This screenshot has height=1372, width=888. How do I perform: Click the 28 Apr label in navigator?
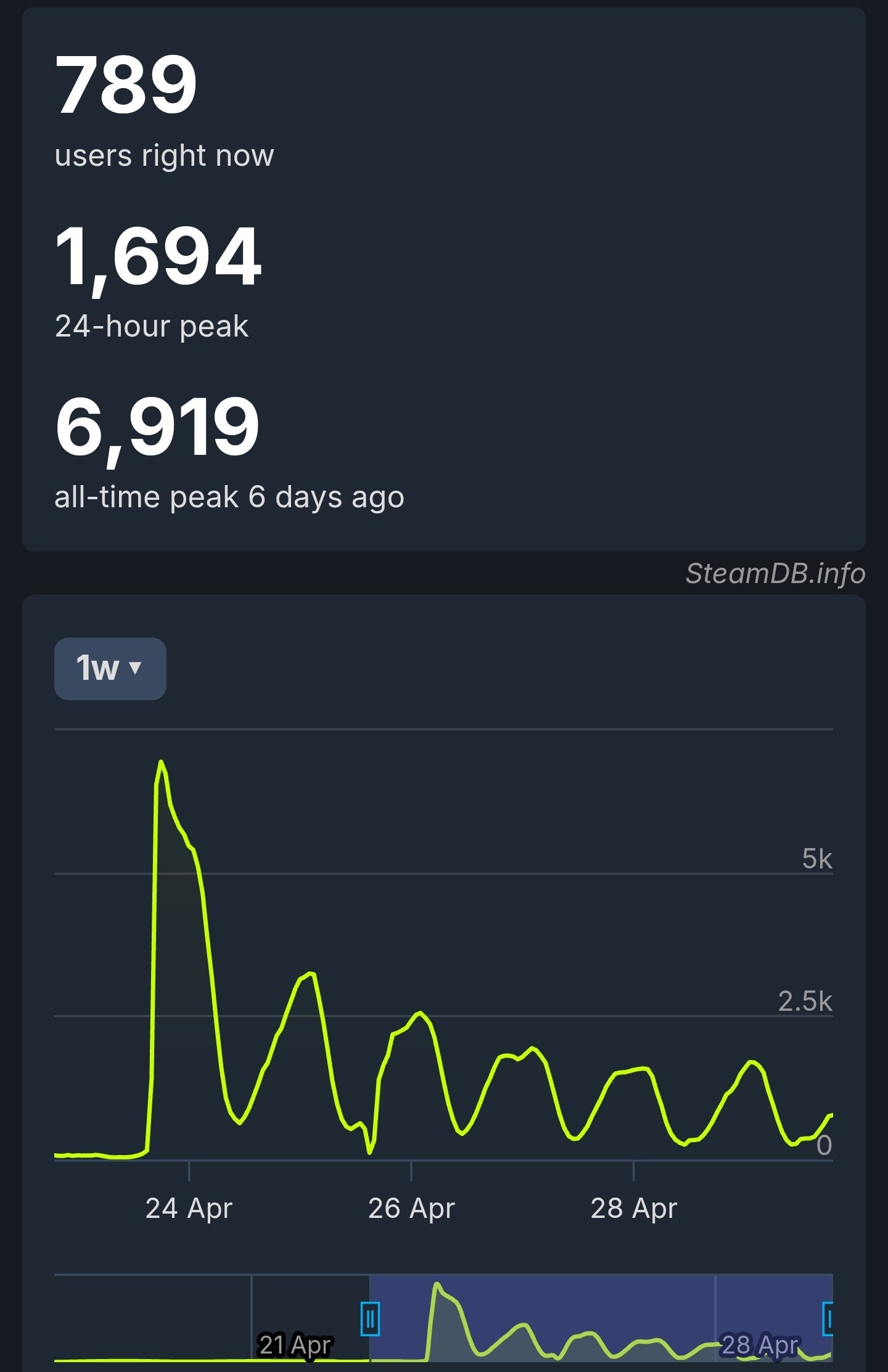tap(760, 1345)
